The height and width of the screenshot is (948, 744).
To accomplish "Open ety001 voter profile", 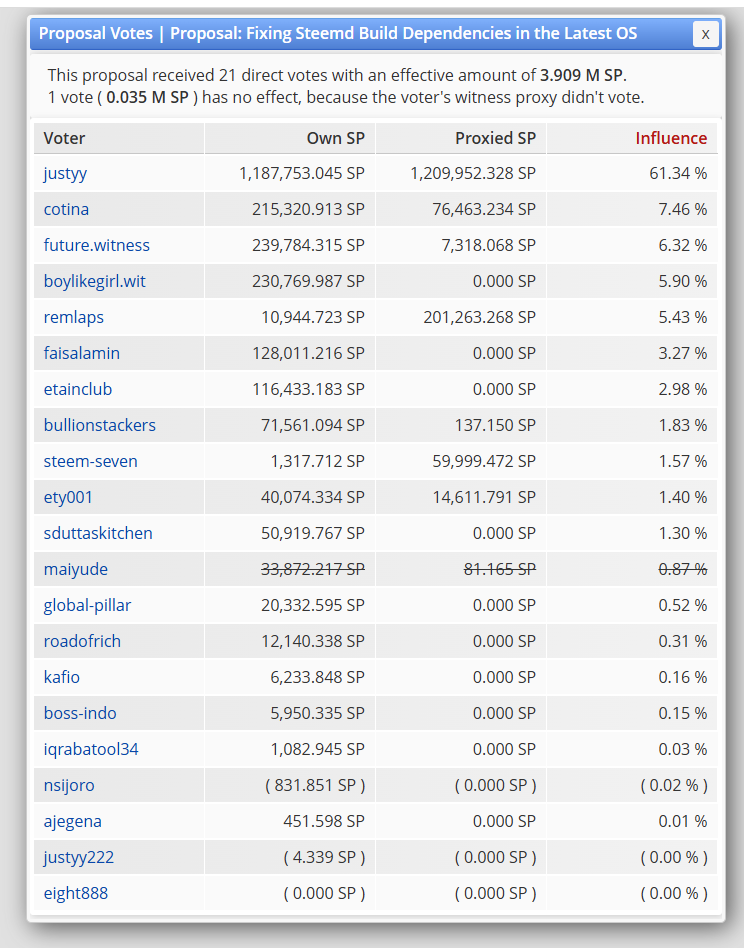I will point(68,498).
